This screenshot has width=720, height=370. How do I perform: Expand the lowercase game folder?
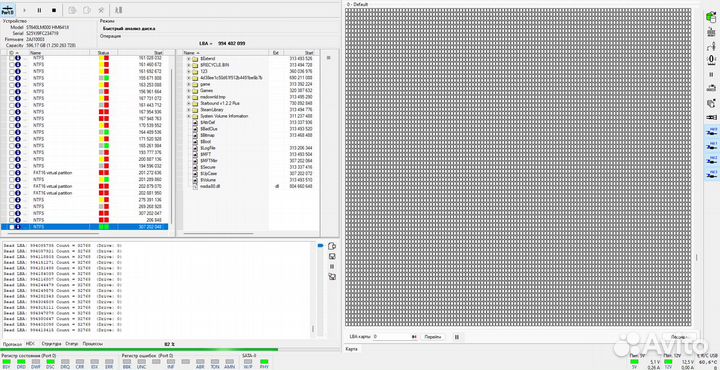pos(188,84)
